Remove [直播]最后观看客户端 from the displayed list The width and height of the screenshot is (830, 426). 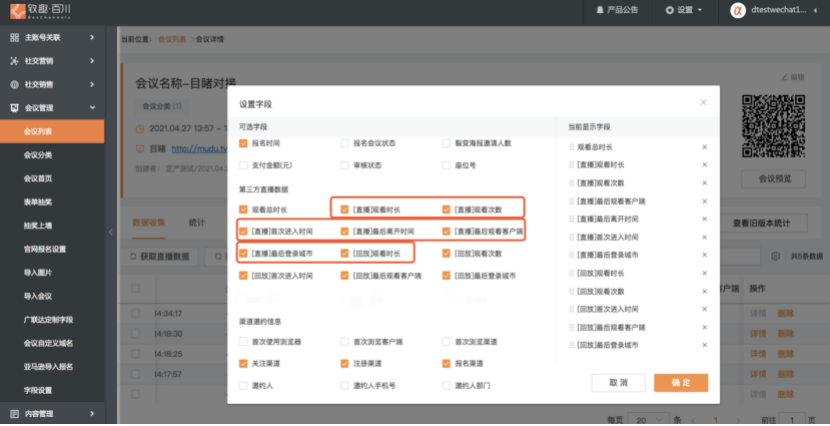coord(705,201)
